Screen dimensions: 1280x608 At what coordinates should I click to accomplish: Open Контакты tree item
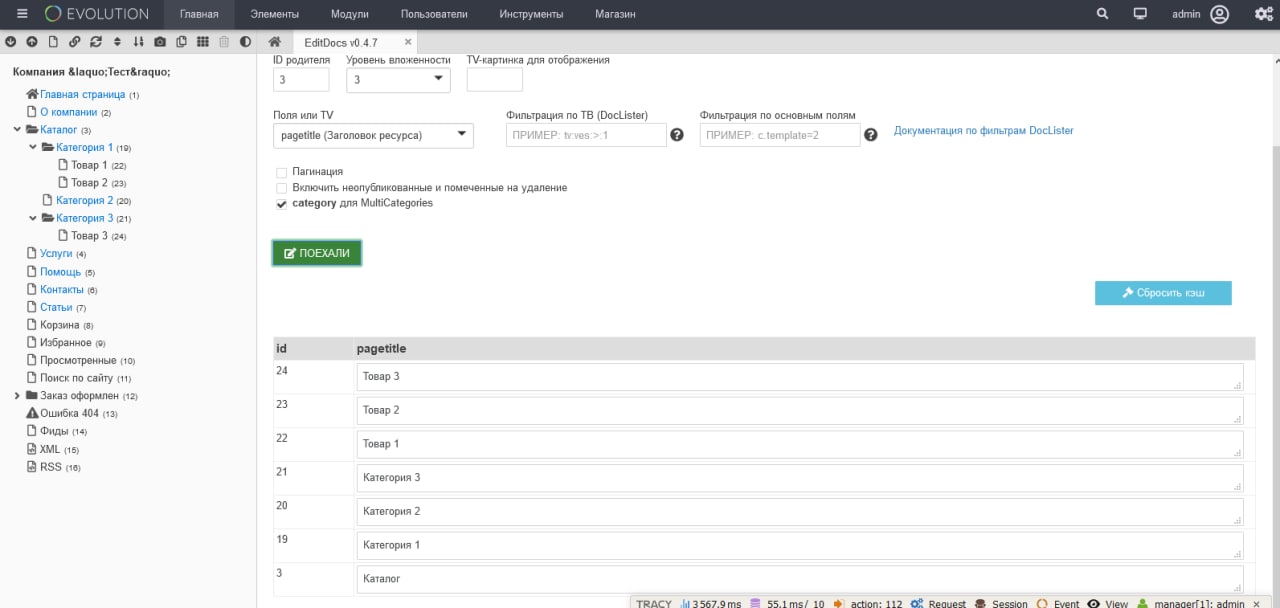[x=62, y=290]
